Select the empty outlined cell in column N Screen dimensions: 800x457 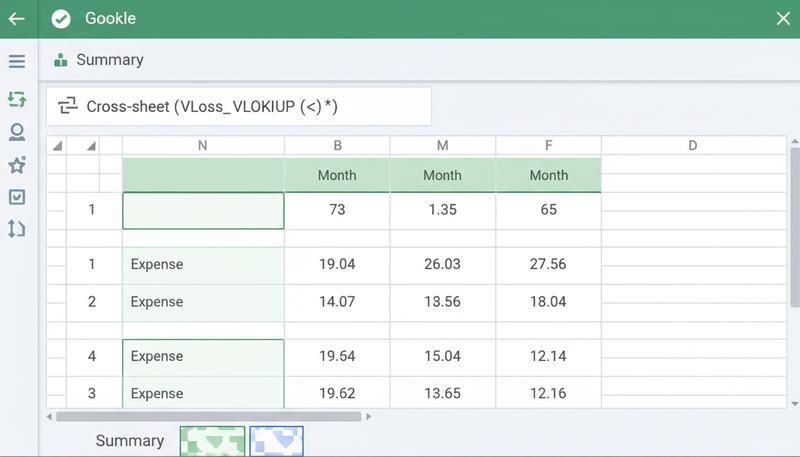point(203,211)
